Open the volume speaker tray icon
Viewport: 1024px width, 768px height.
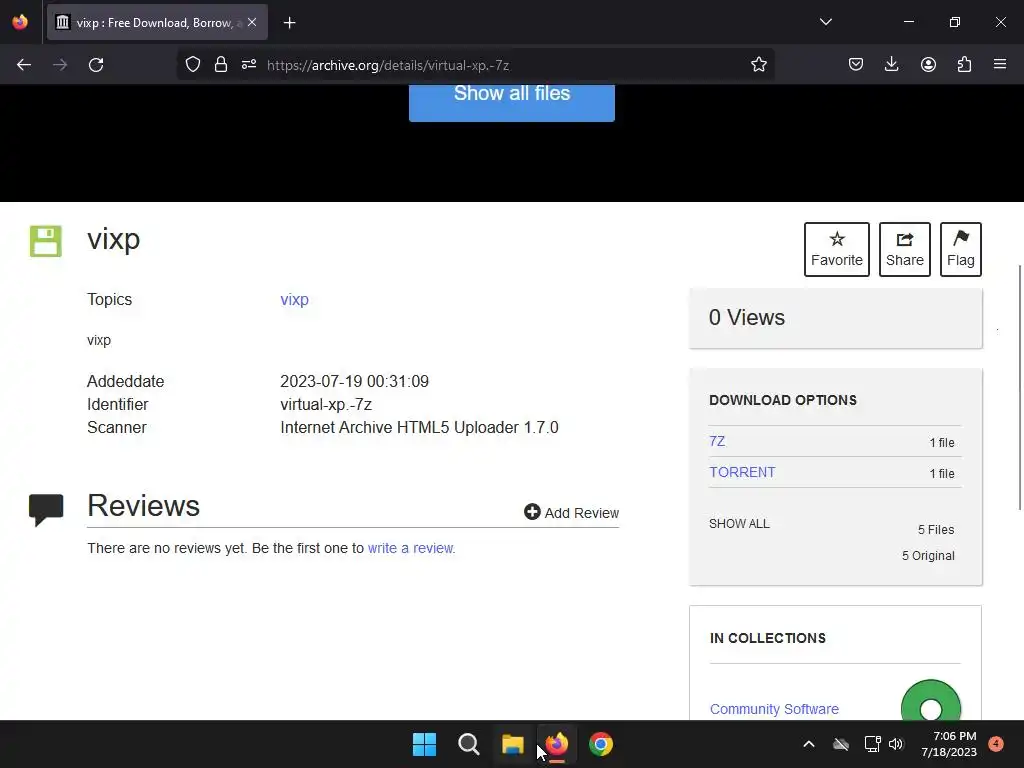click(x=896, y=744)
